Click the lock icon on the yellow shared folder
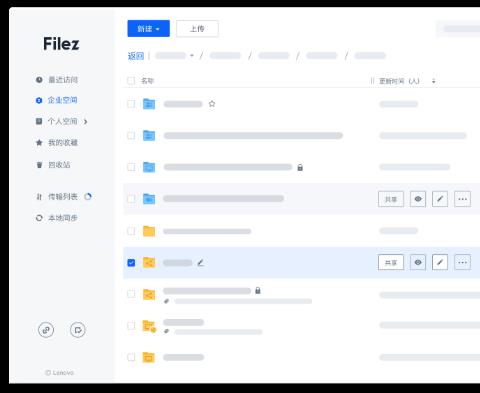480x393 pixels. (258, 291)
